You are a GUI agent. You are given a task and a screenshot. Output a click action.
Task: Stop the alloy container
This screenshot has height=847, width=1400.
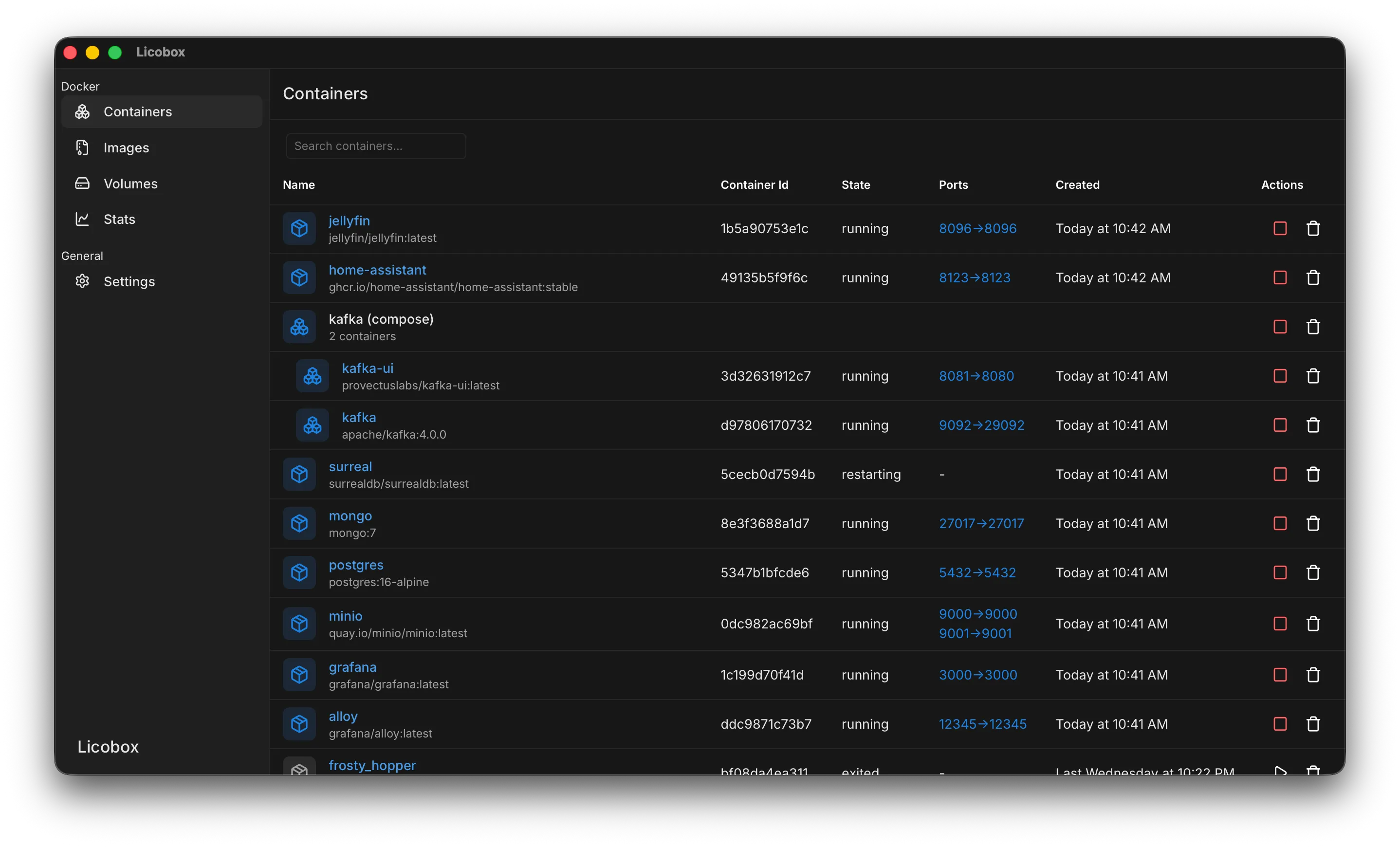(1280, 724)
